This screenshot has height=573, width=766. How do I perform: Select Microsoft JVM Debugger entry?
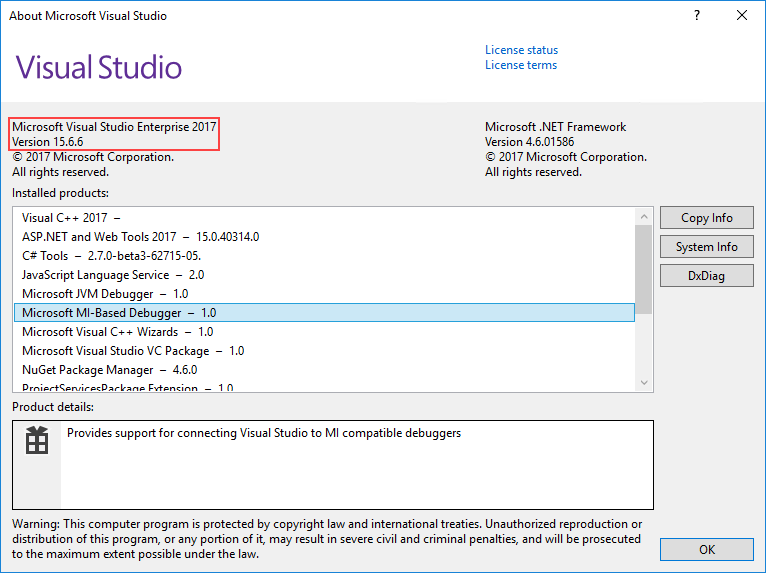click(324, 294)
